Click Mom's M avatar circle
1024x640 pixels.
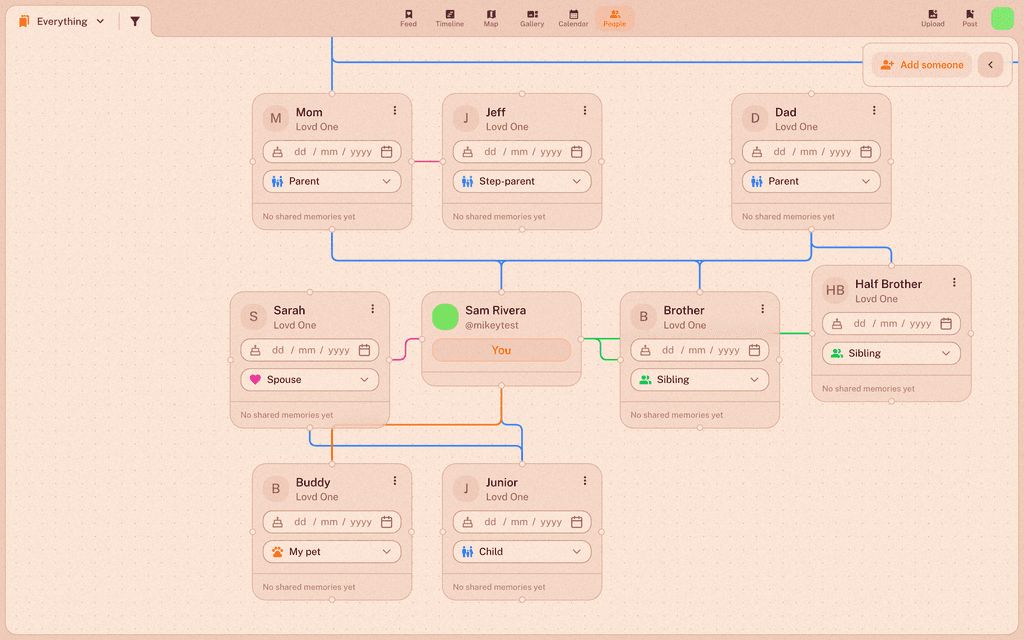276,119
